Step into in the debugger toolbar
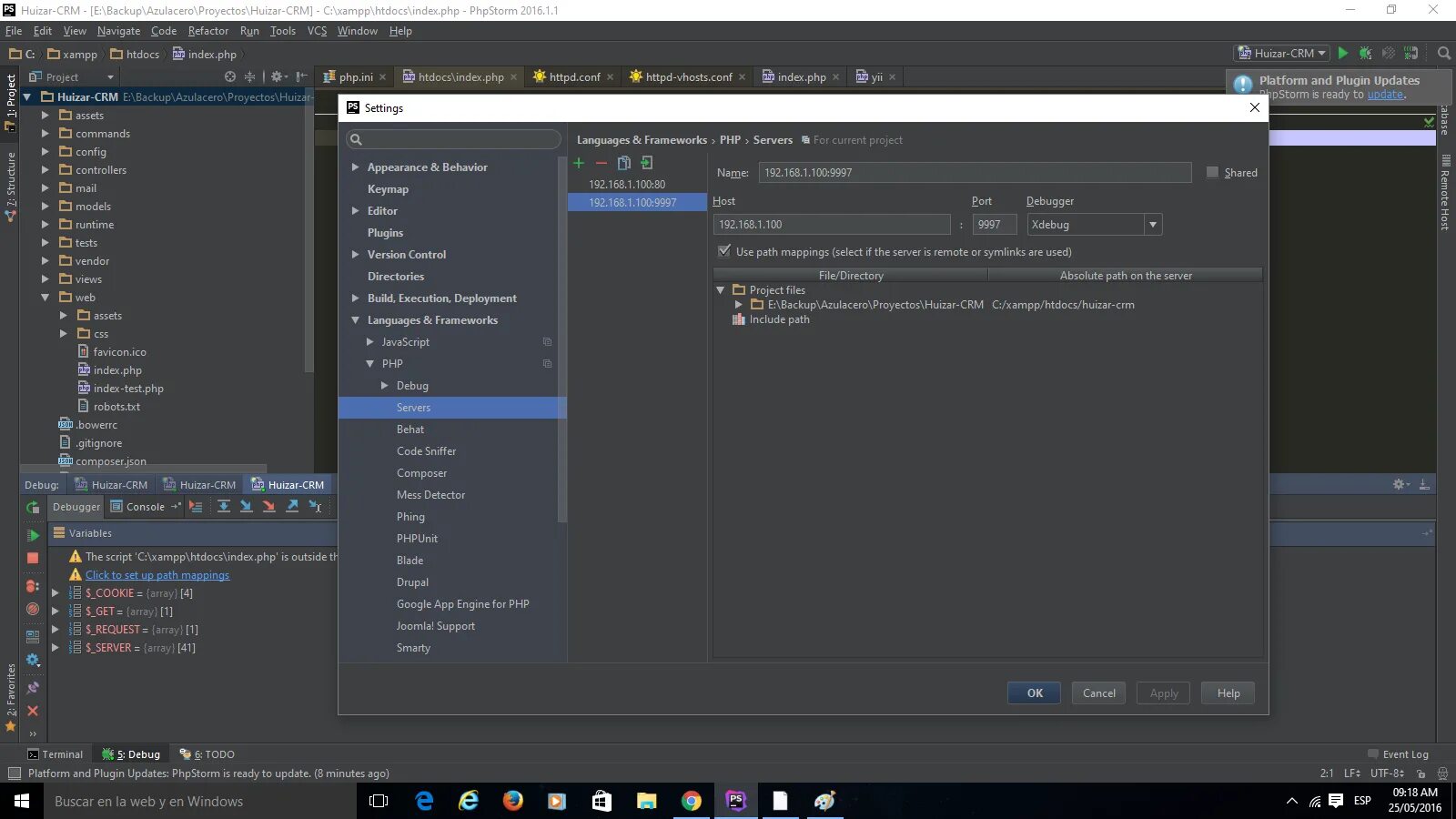The width and height of the screenshot is (1456, 819). 246,507
